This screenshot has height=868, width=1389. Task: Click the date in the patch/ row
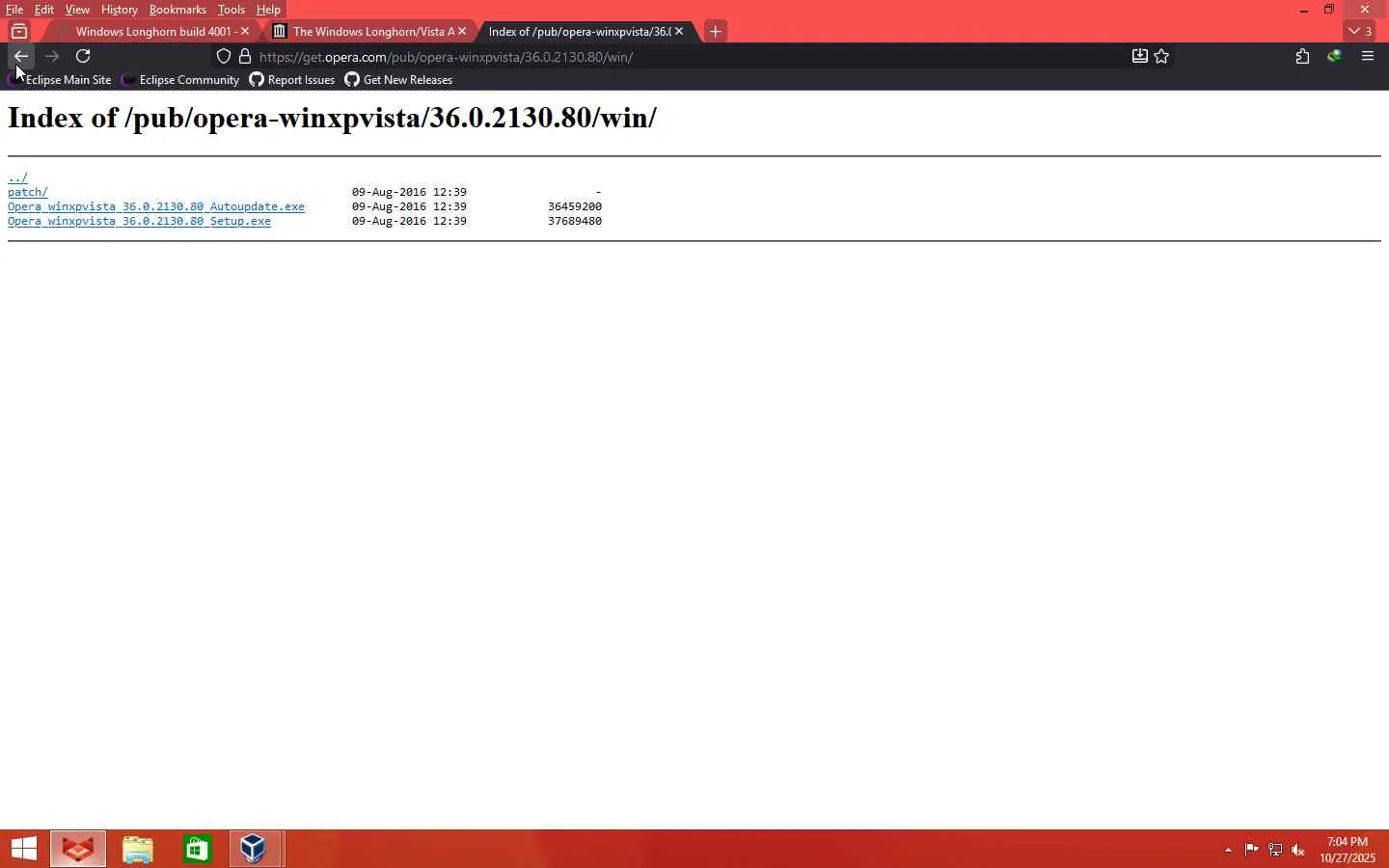(409, 192)
